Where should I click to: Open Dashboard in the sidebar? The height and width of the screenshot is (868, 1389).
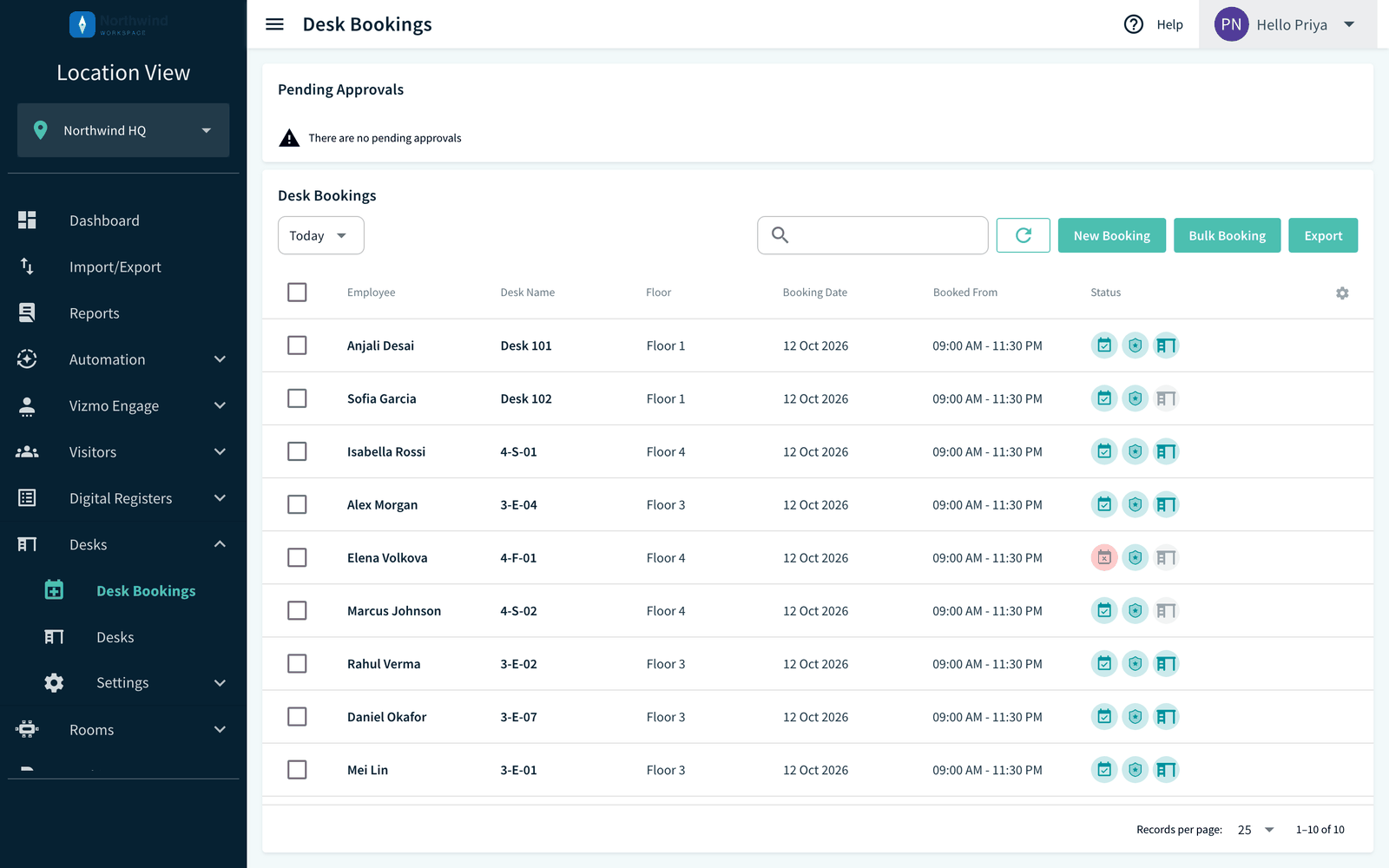pyautogui.click(x=123, y=220)
